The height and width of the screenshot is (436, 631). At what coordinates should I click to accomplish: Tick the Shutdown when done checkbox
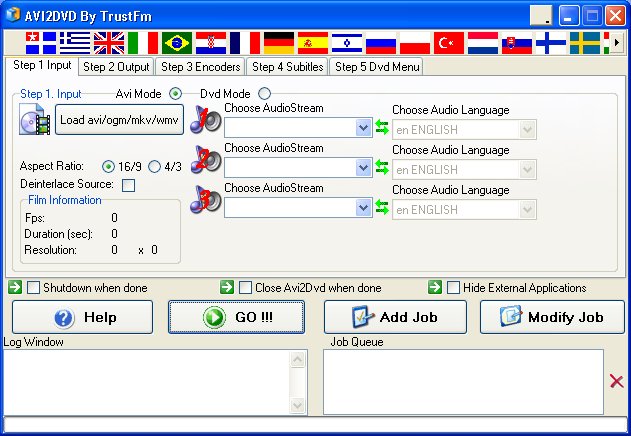click(34, 288)
